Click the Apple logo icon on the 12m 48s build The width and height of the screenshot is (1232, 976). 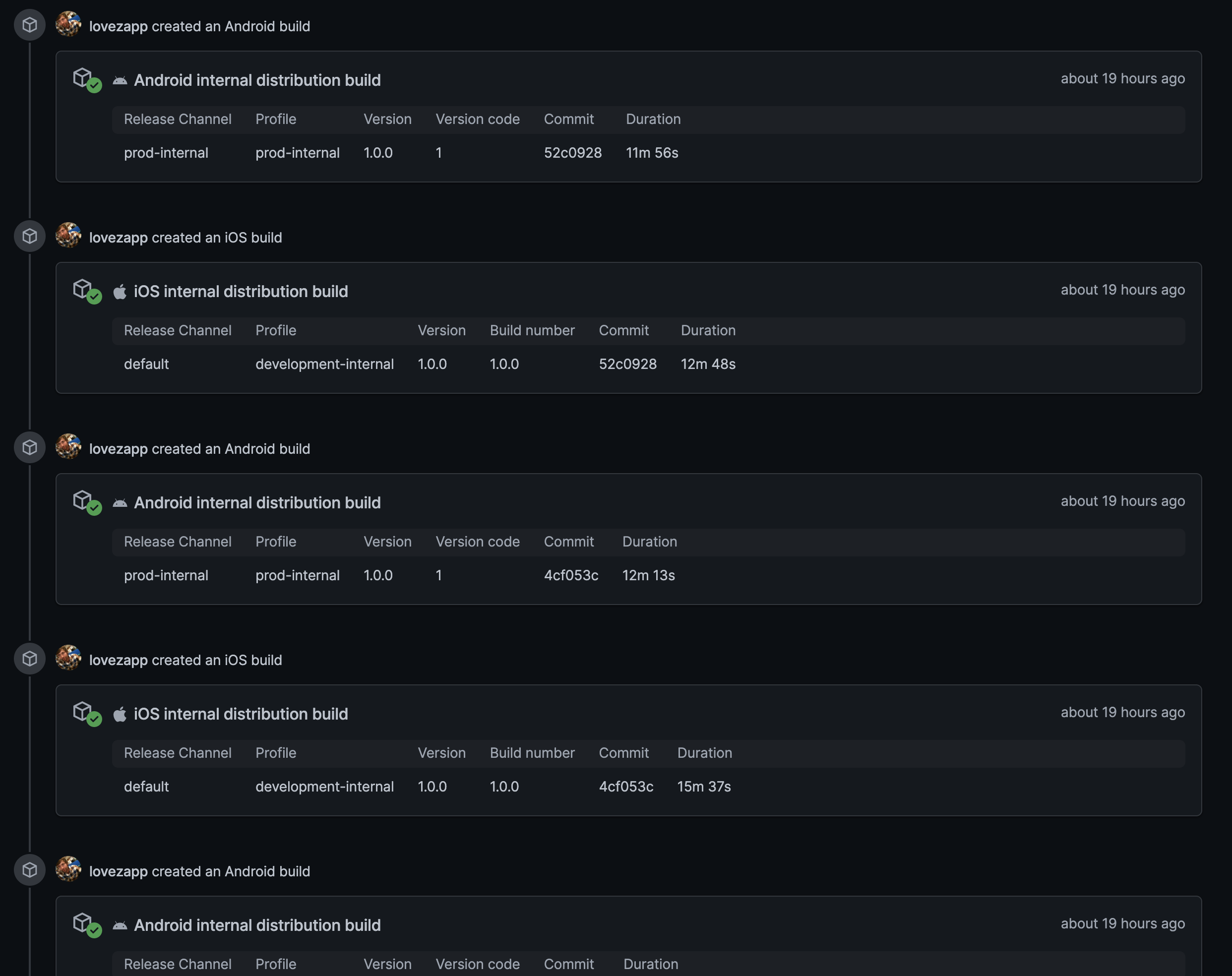coord(120,292)
